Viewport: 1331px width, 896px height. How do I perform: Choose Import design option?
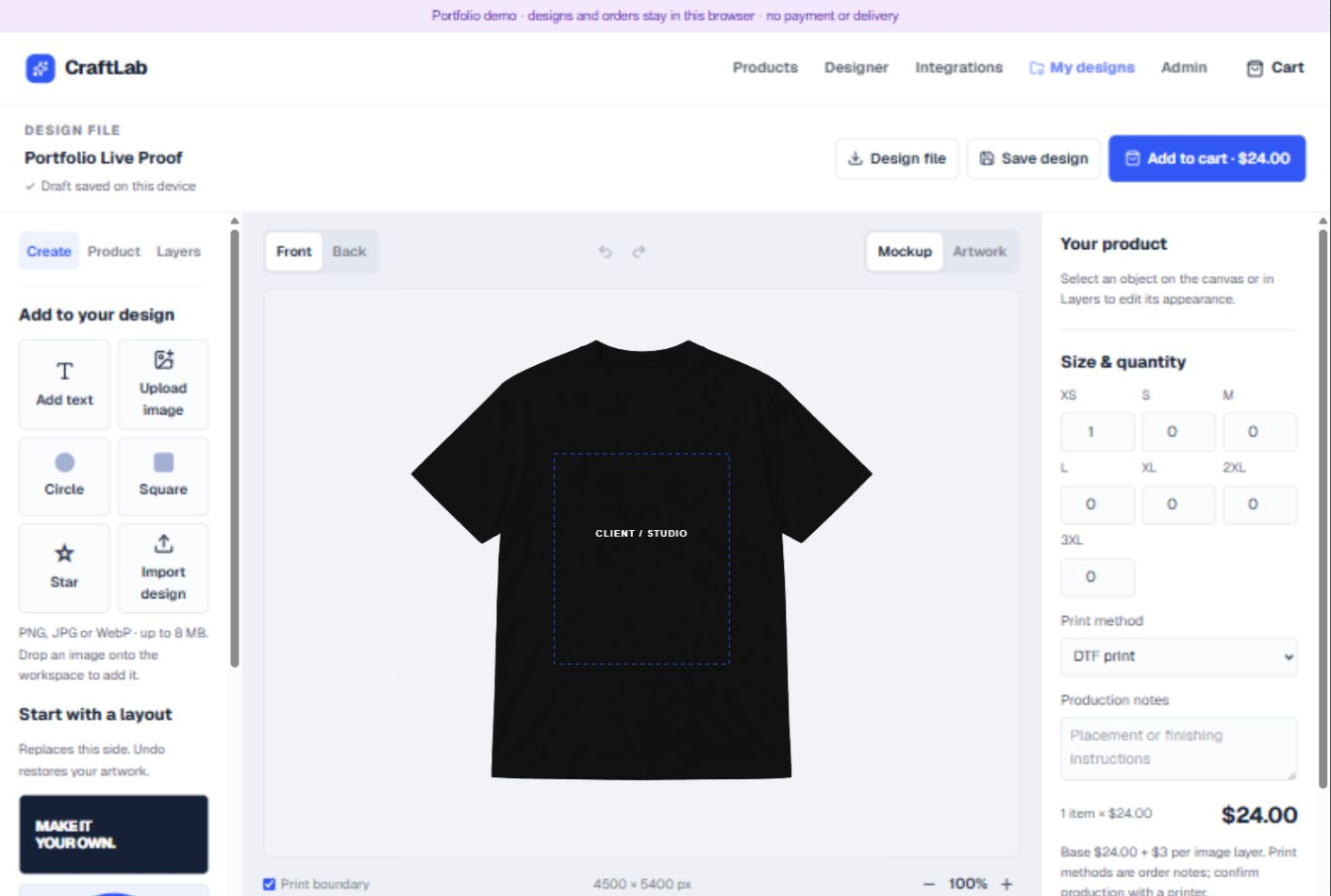(163, 568)
